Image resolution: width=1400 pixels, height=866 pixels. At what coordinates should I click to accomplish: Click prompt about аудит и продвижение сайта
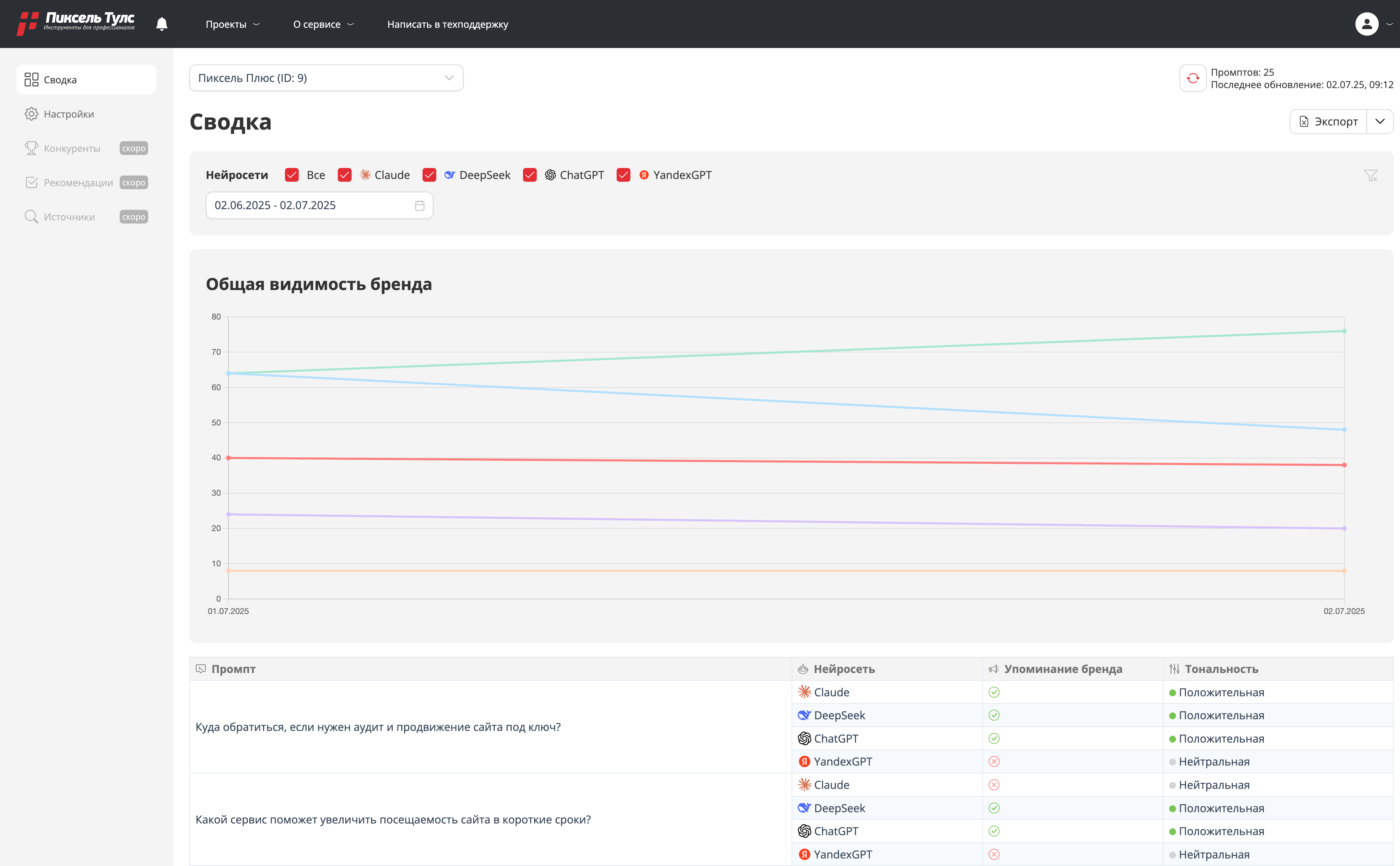tap(378, 727)
